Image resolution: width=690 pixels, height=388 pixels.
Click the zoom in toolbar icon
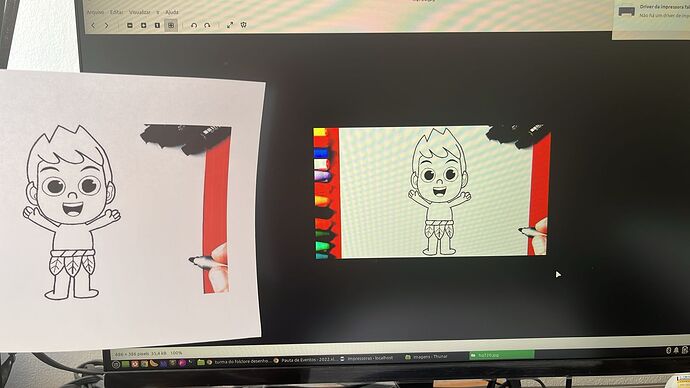pos(143,26)
